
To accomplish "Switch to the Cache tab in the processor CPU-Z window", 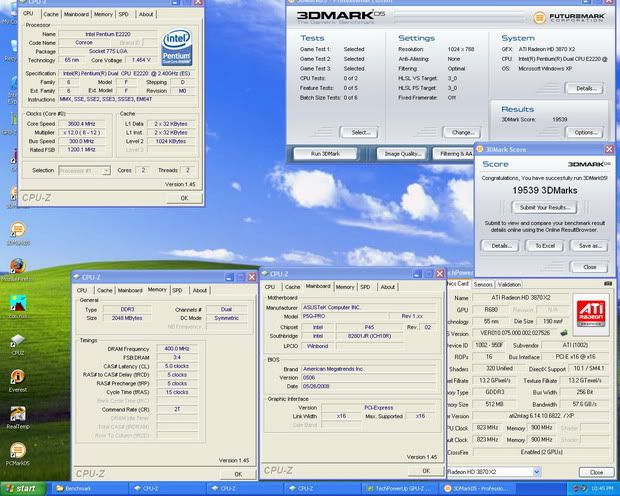I will point(51,14).
